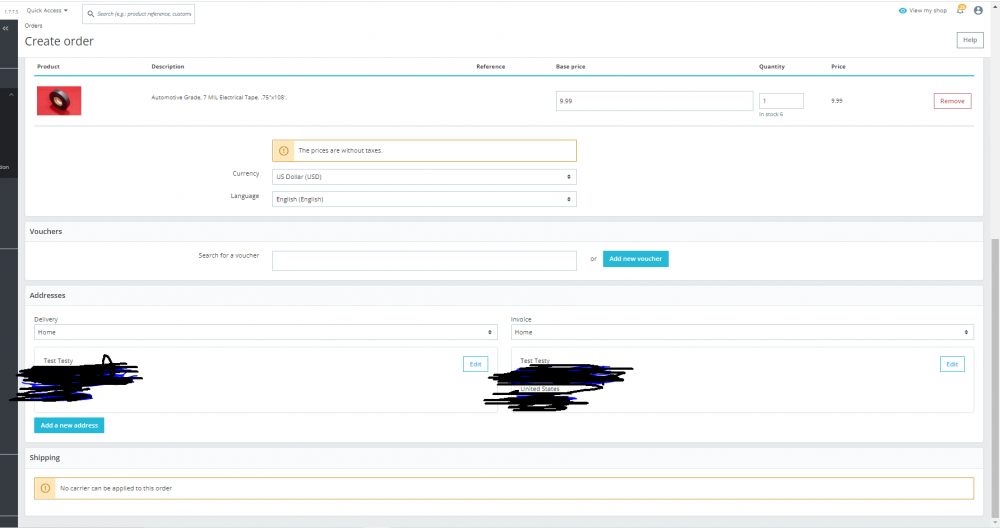Click the 'In stock 6' text
The image size is (1000, 528).
[771, 114]
